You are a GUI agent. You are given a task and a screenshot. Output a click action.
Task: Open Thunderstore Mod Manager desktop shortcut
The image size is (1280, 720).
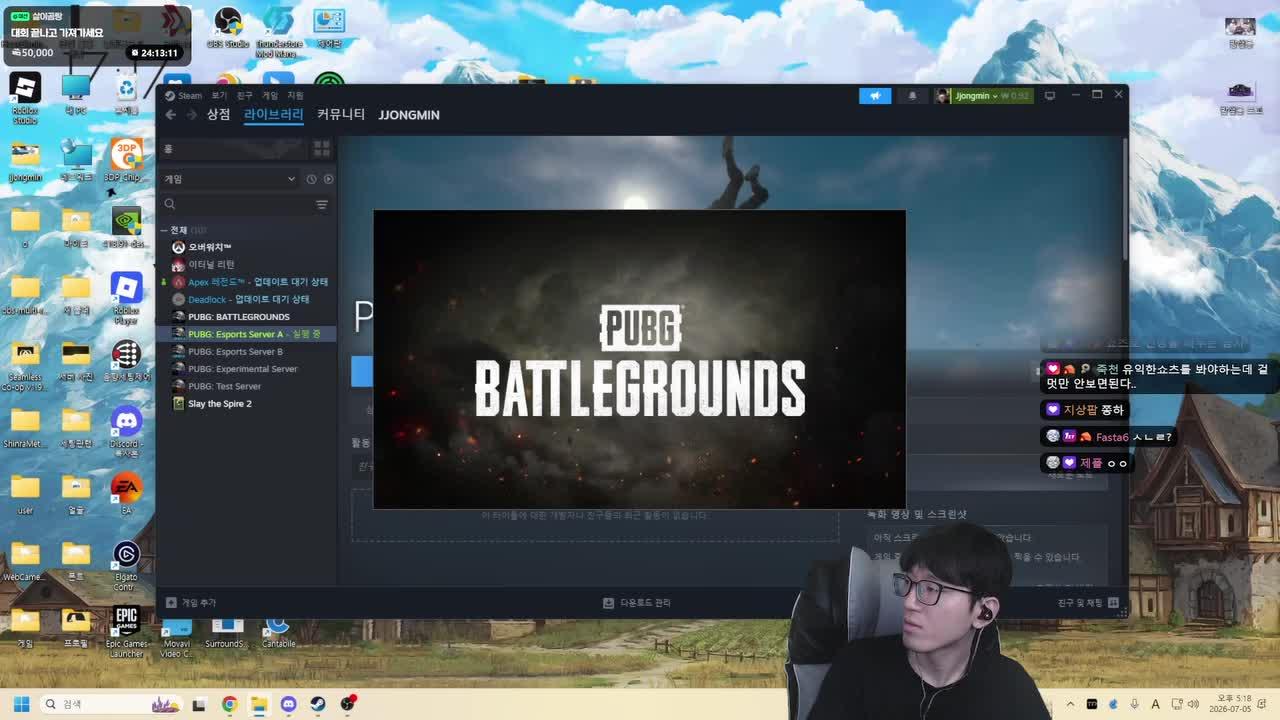(x=278, y=32)
